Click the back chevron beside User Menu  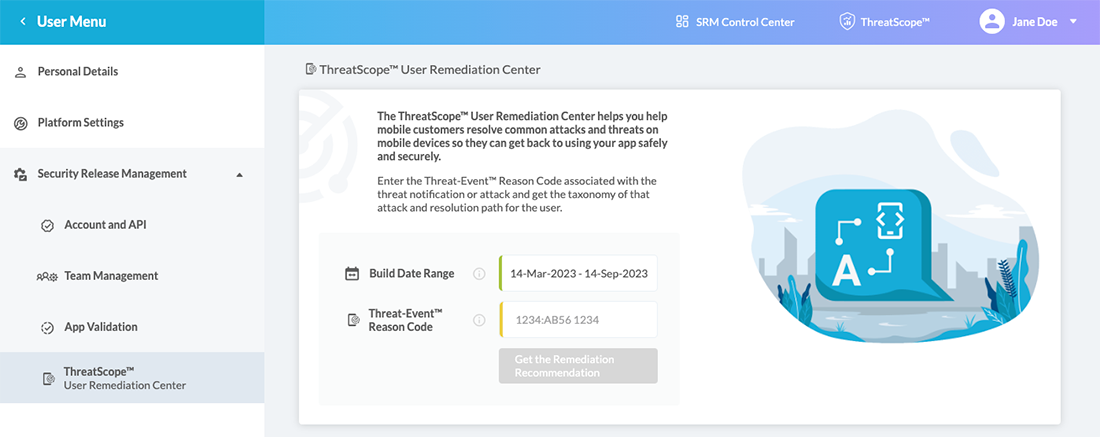[x=22, y=21]
